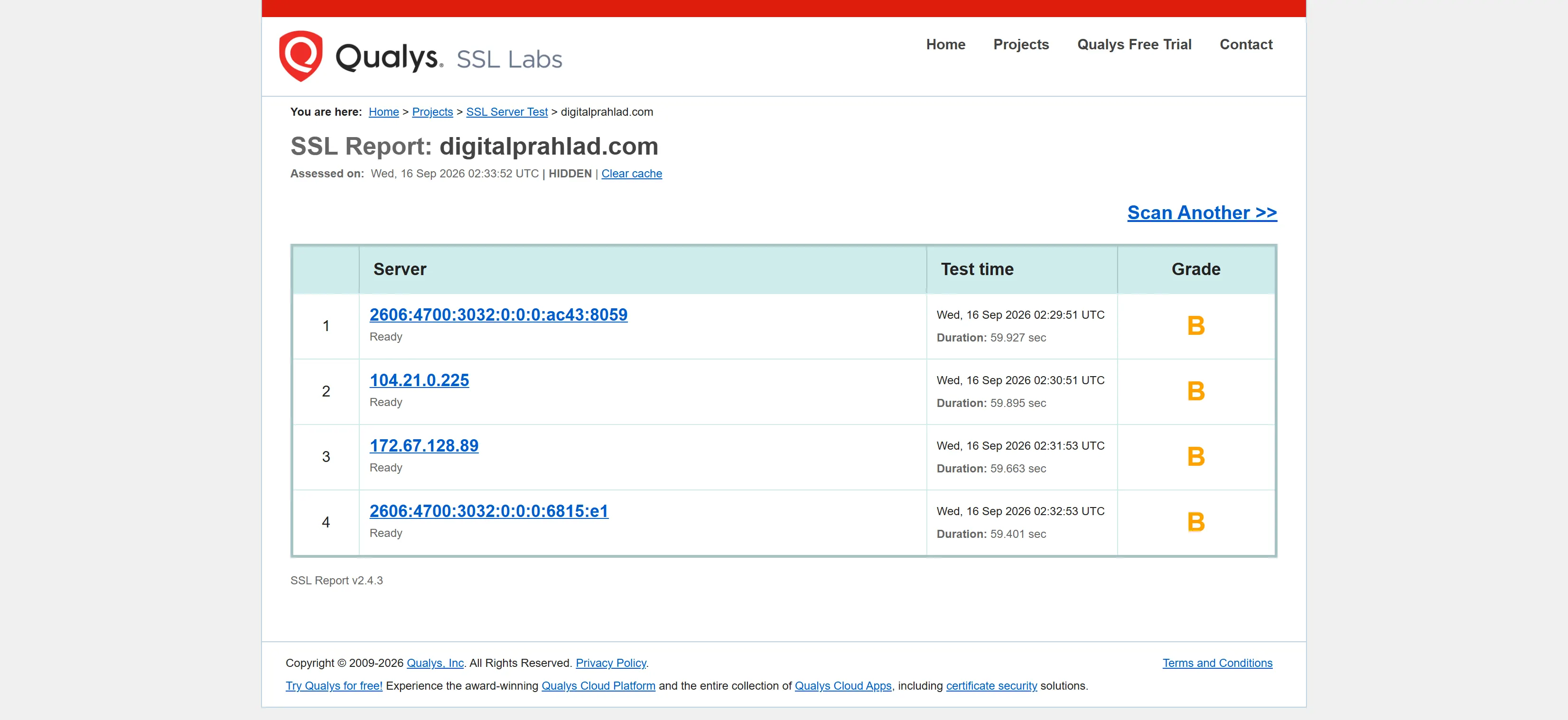1568x720 pixels.
Task: Click grade B for 104.21.0.225
Action: 1195,391
